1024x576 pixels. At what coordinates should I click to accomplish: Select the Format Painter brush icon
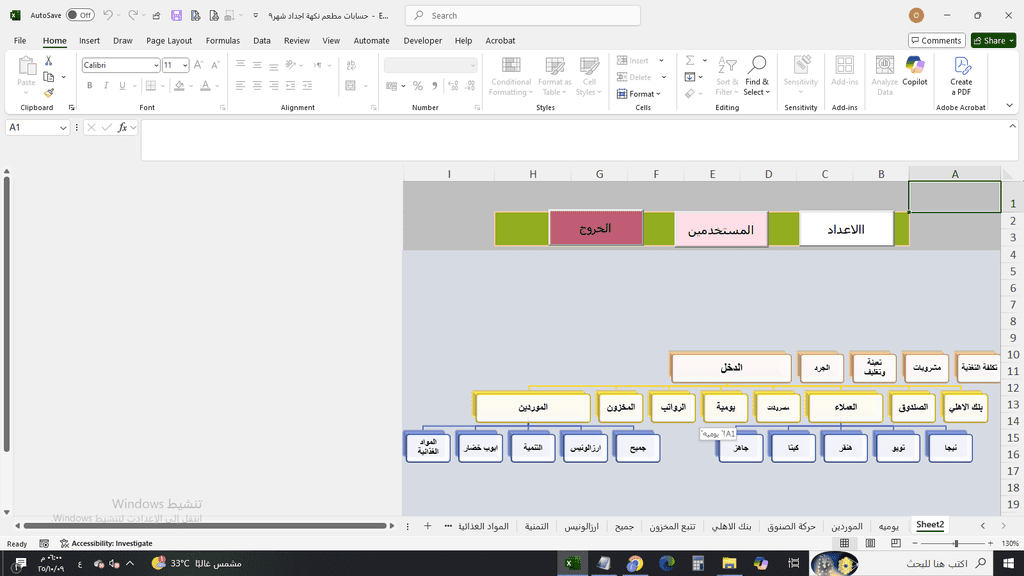(48, 92)
